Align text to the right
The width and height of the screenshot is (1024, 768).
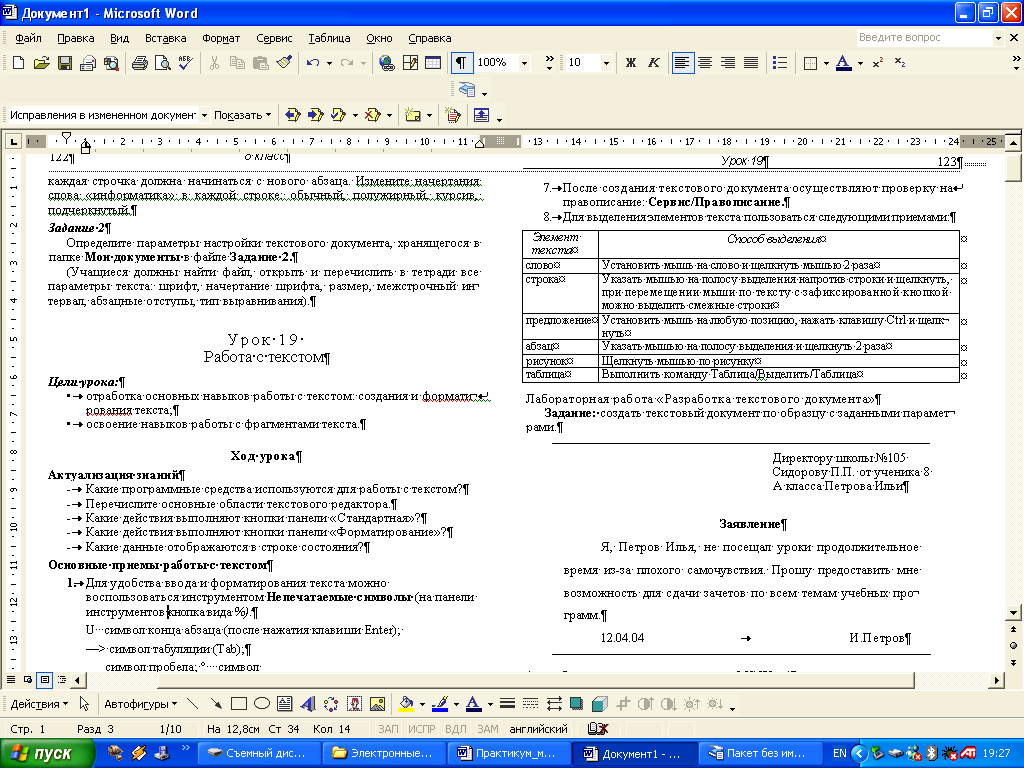[x=728, y=63]
